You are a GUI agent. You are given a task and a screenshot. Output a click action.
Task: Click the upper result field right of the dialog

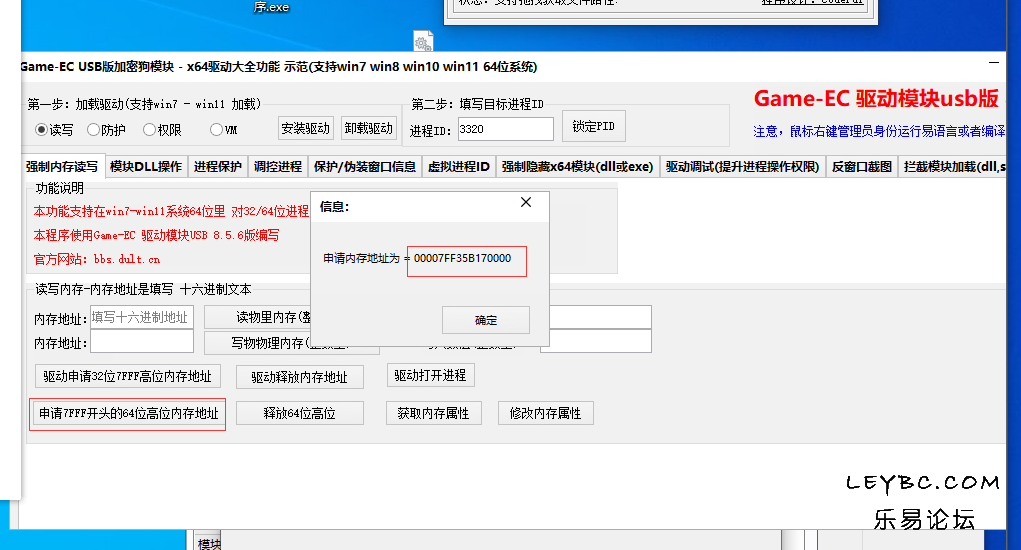(x=600, y=317)
